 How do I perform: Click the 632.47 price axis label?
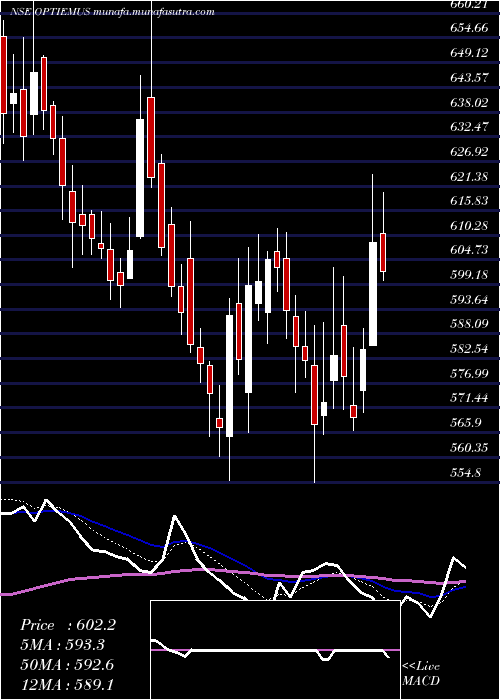[469, 127]
